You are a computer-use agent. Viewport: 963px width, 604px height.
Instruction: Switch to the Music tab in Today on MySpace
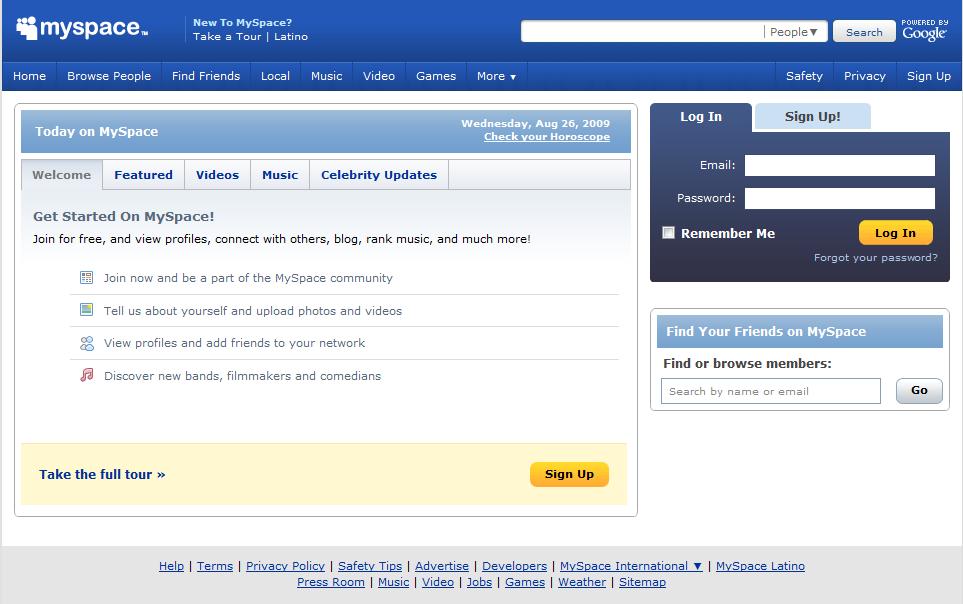tap(279, 175)
